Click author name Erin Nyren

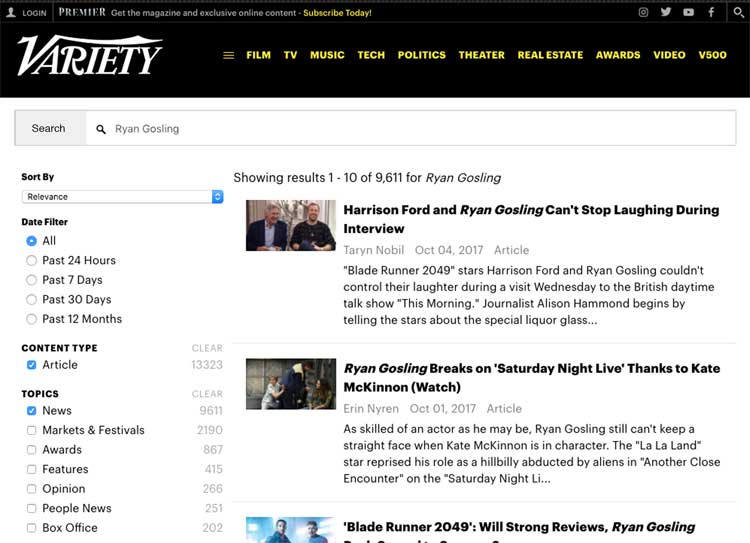pyautogui.click(x=371, y=409)
